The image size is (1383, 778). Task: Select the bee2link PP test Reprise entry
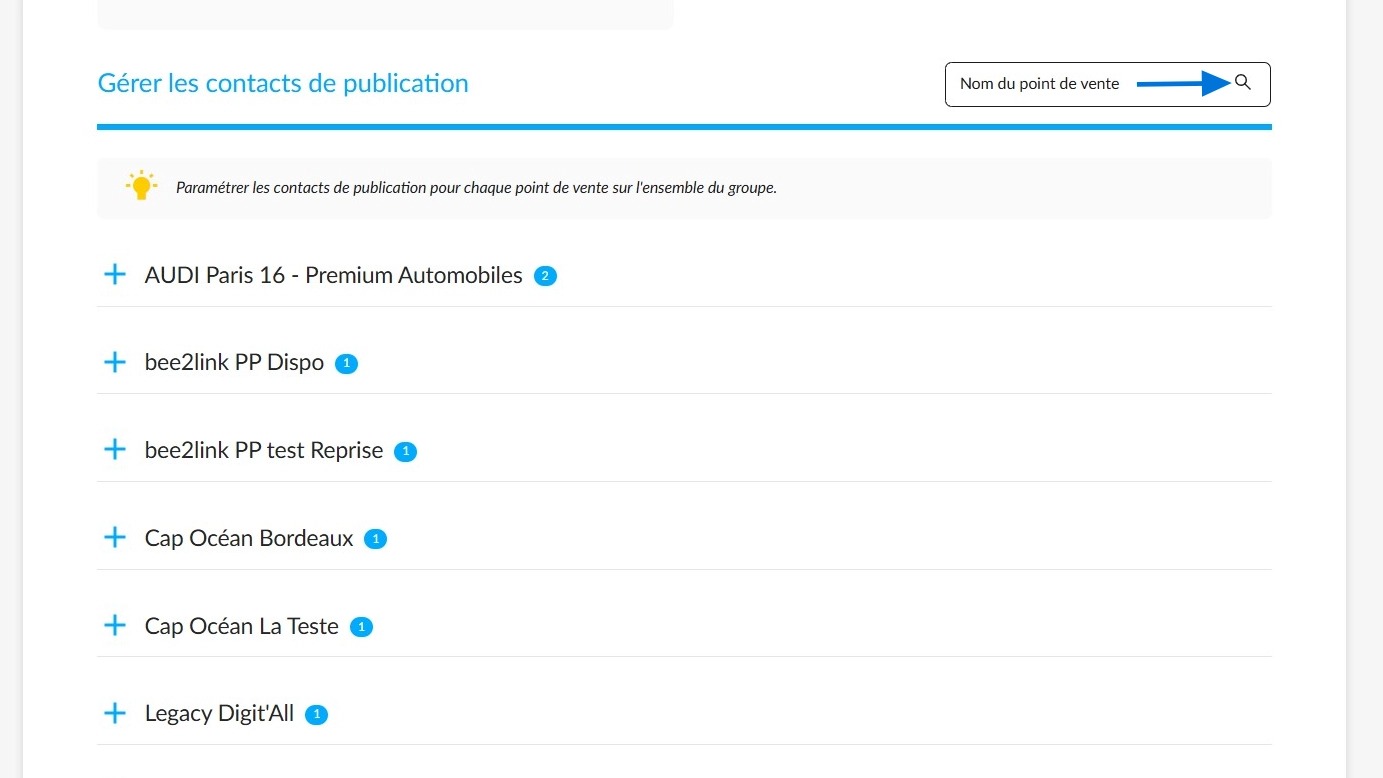point(684,450)
